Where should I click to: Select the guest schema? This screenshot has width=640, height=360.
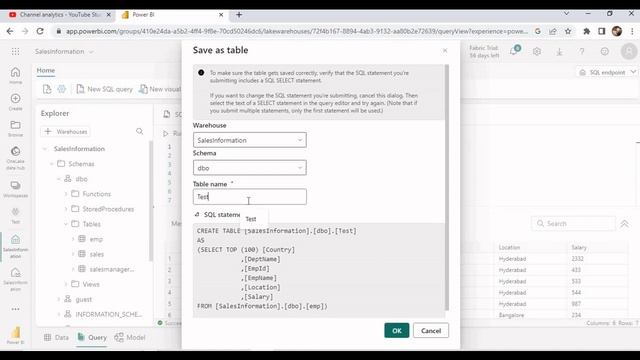coord(83,299)
